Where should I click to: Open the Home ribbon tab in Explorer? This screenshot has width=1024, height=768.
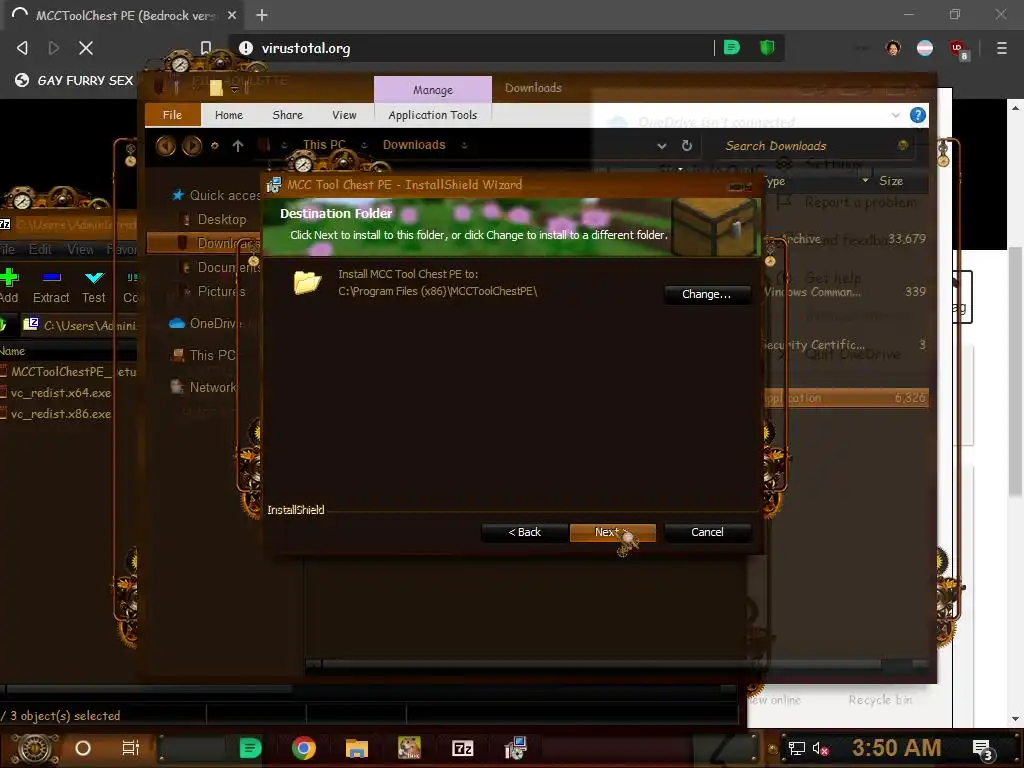(229, 115)
